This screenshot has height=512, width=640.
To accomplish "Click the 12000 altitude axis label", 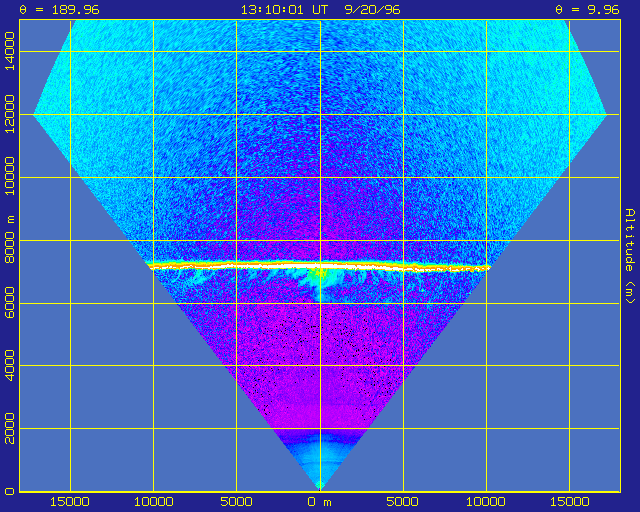I will click(x=9, y=114).
